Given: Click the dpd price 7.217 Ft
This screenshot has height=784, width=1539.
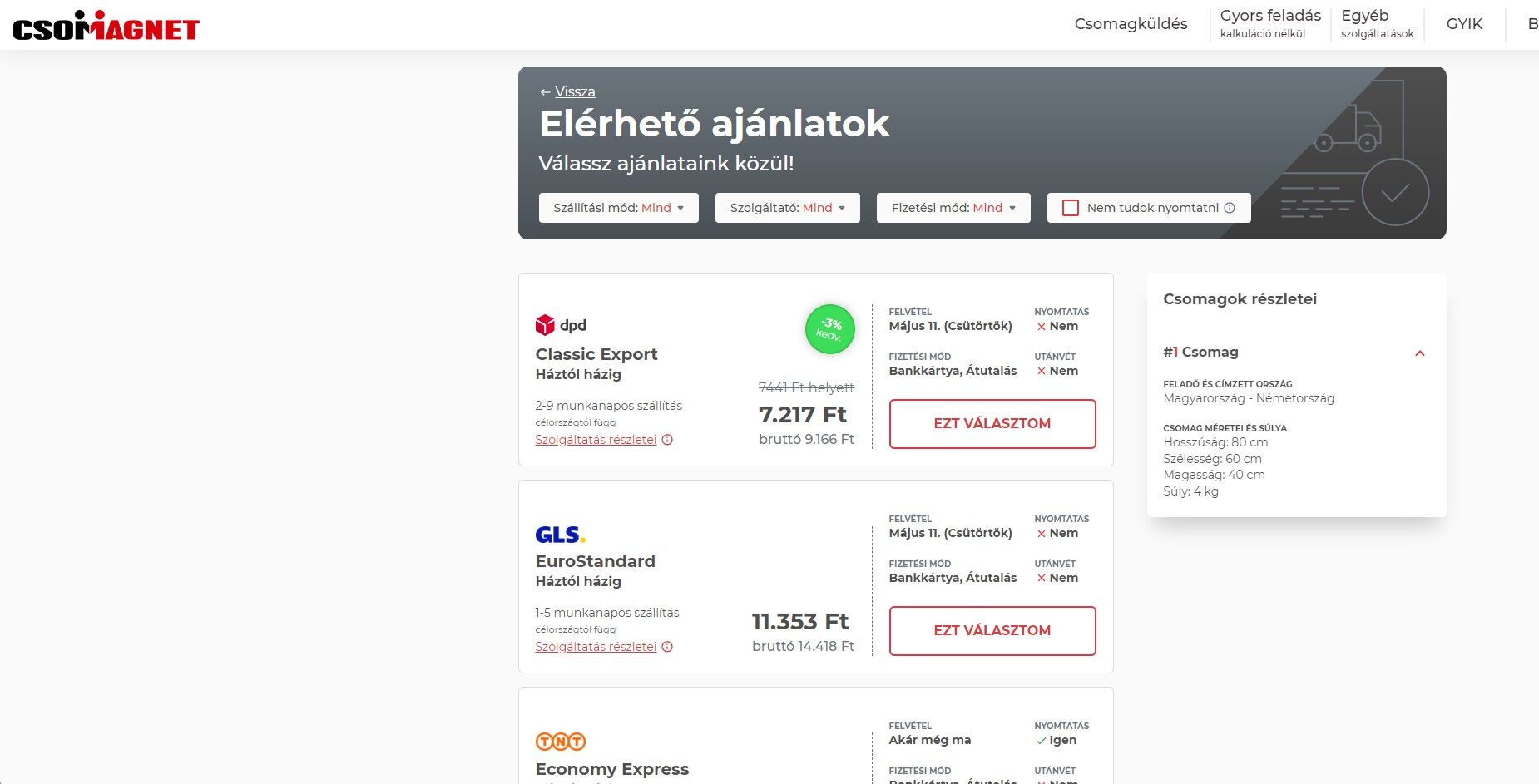Looking at the screenshot, I should click(x=802, y=414).
